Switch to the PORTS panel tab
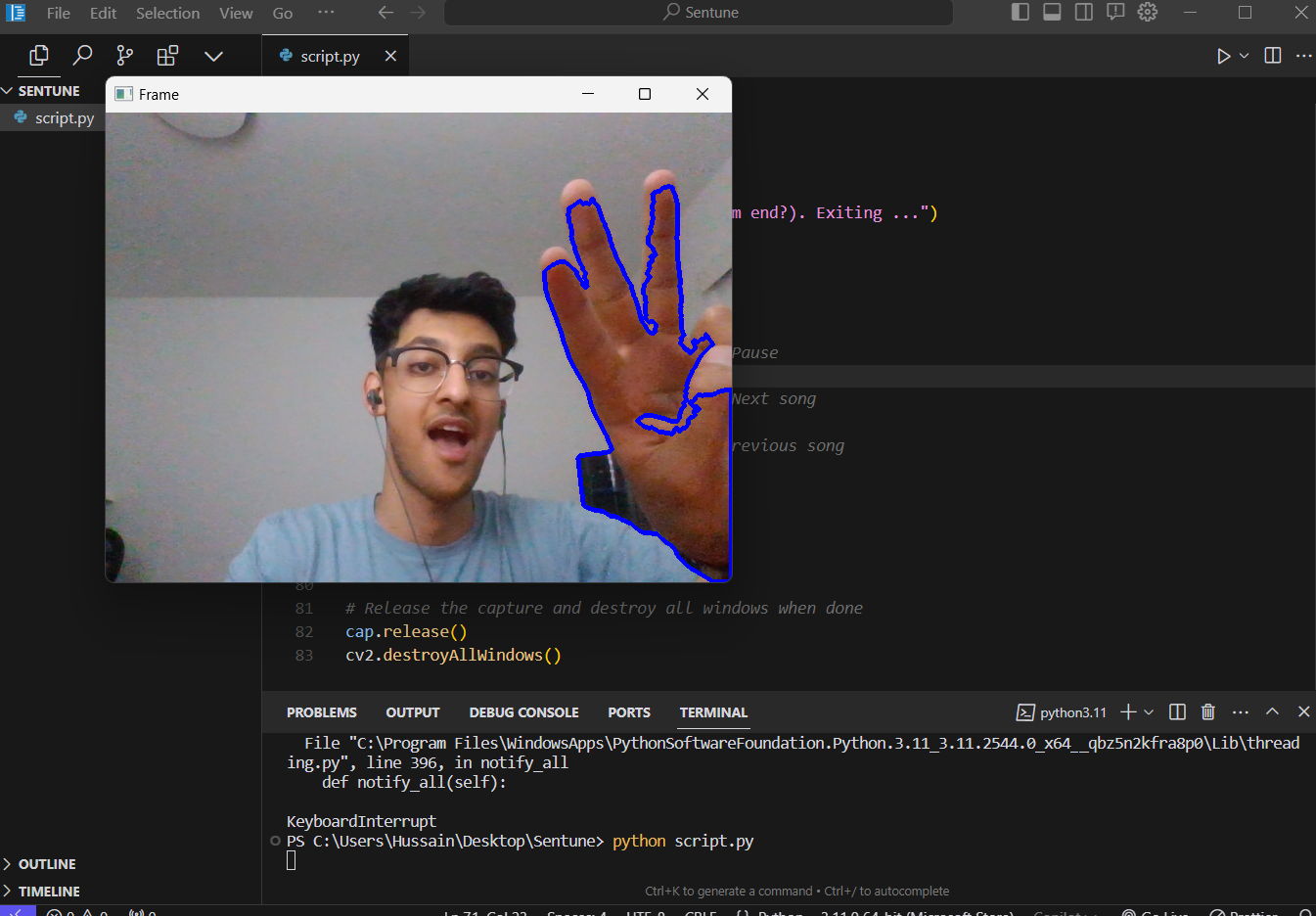 (628, 712)
